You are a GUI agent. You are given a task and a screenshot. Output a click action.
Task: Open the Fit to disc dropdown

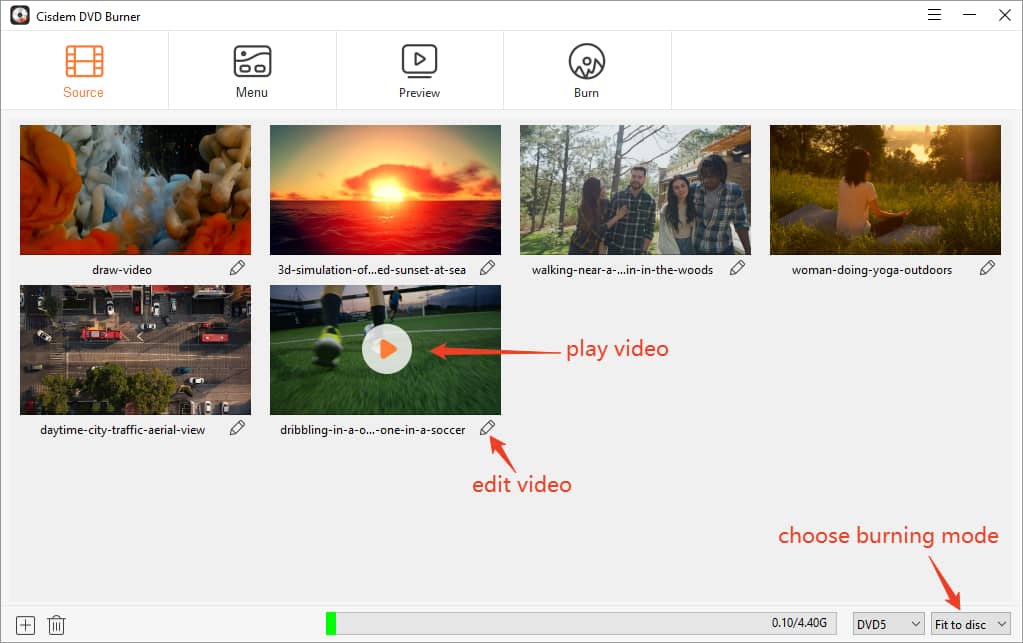coord(971,624)
